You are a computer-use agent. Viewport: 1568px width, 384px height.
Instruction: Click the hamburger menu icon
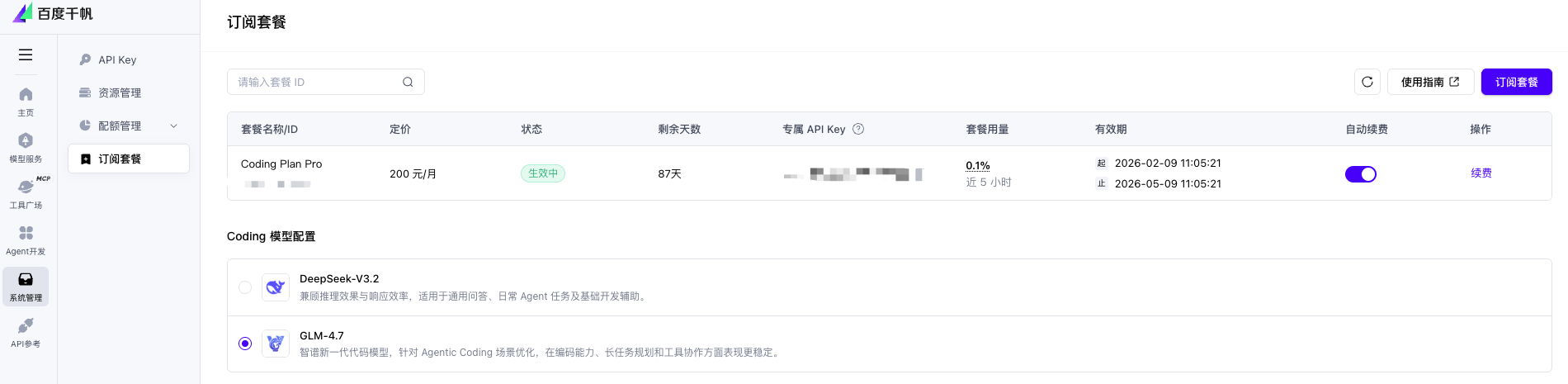[x=26, y=55]
